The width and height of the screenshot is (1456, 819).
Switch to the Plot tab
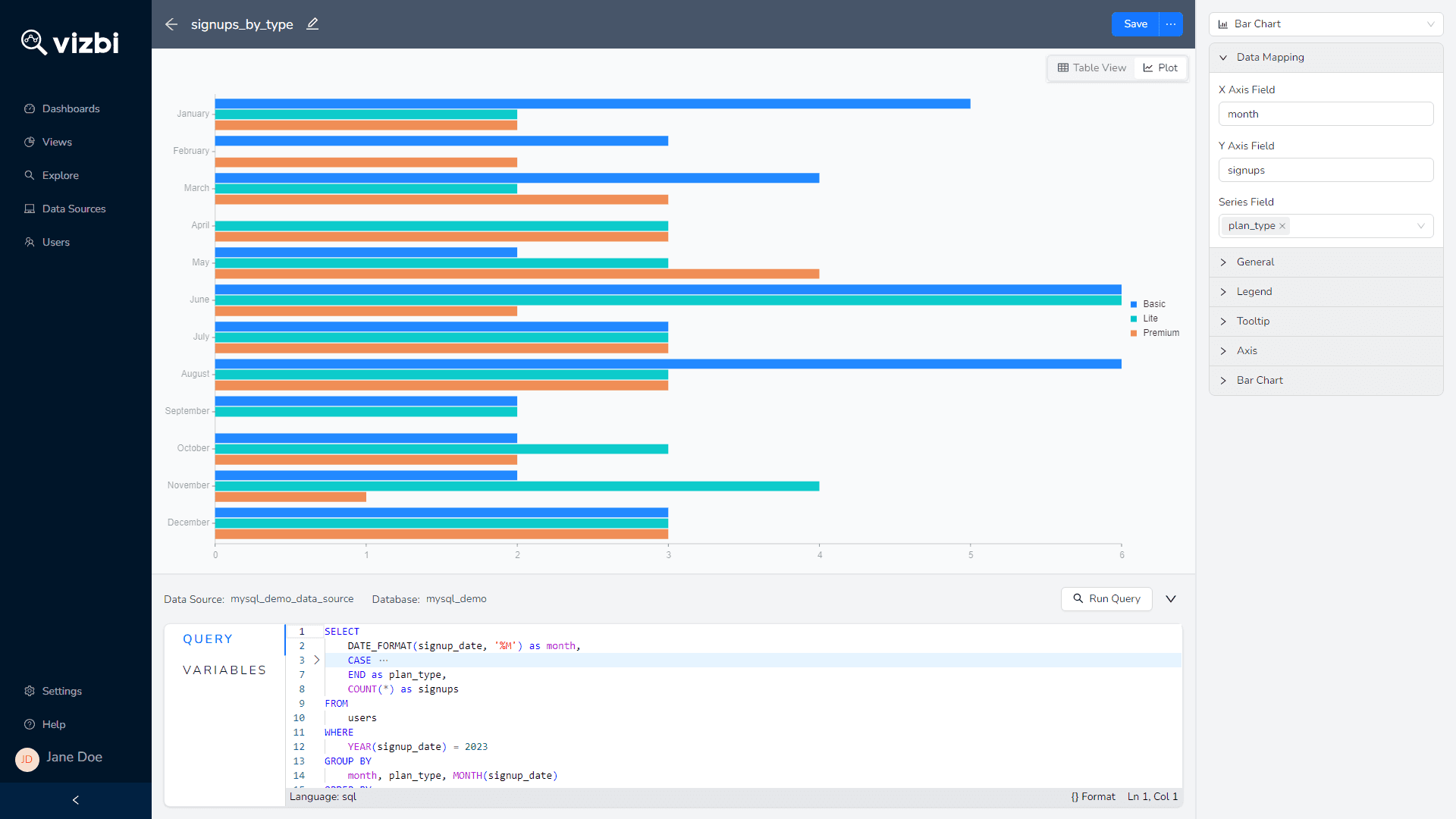click(x=1160, y=67)
